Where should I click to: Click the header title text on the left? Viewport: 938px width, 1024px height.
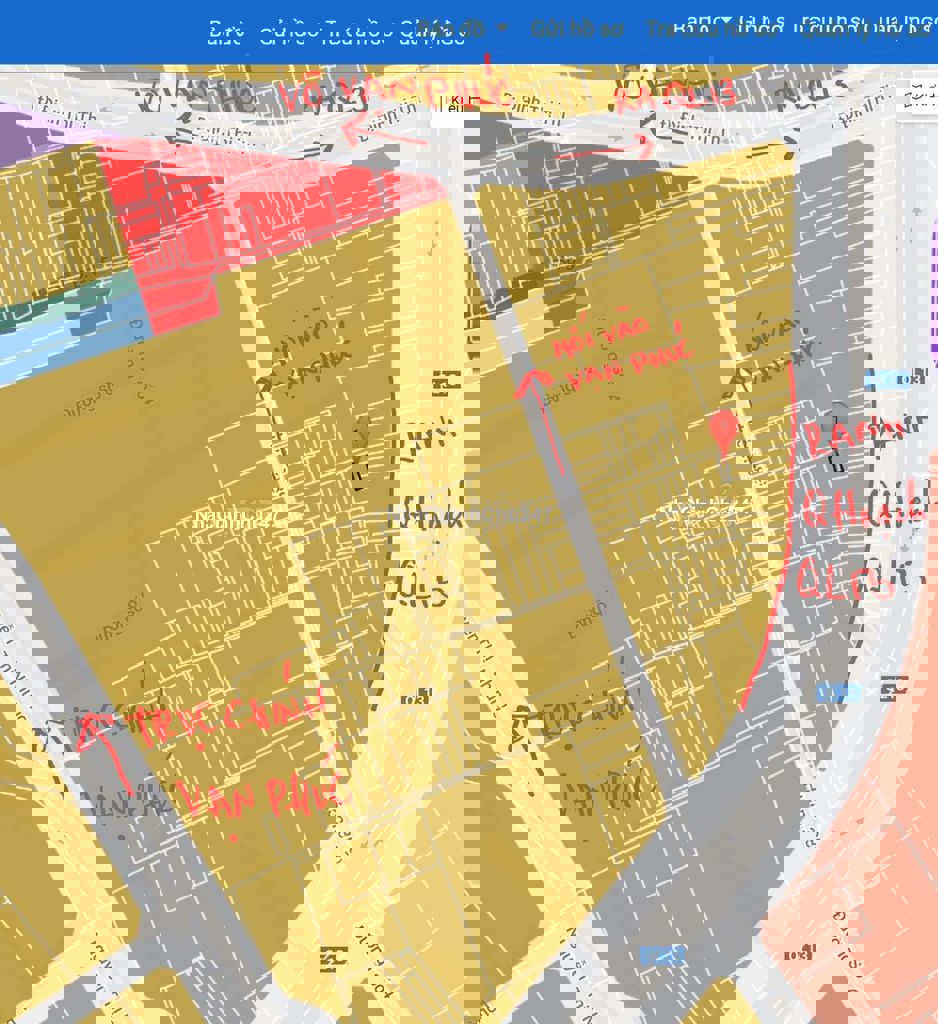(336, 35)
